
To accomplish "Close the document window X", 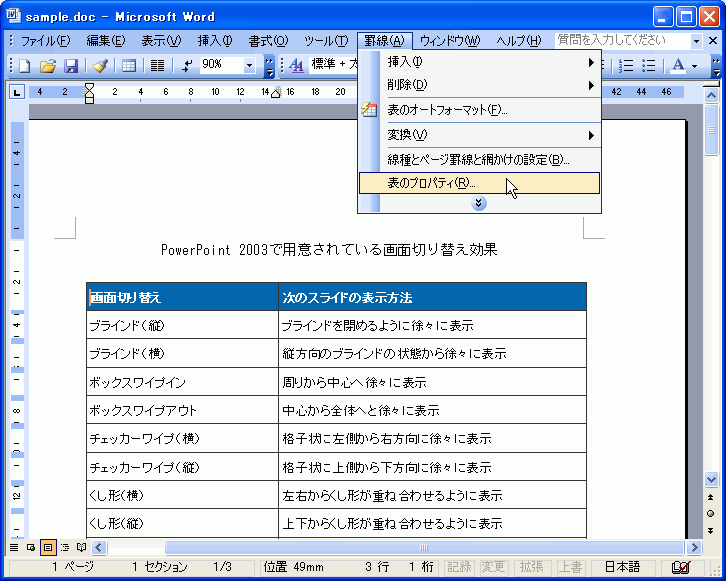I will click(713, 41).
